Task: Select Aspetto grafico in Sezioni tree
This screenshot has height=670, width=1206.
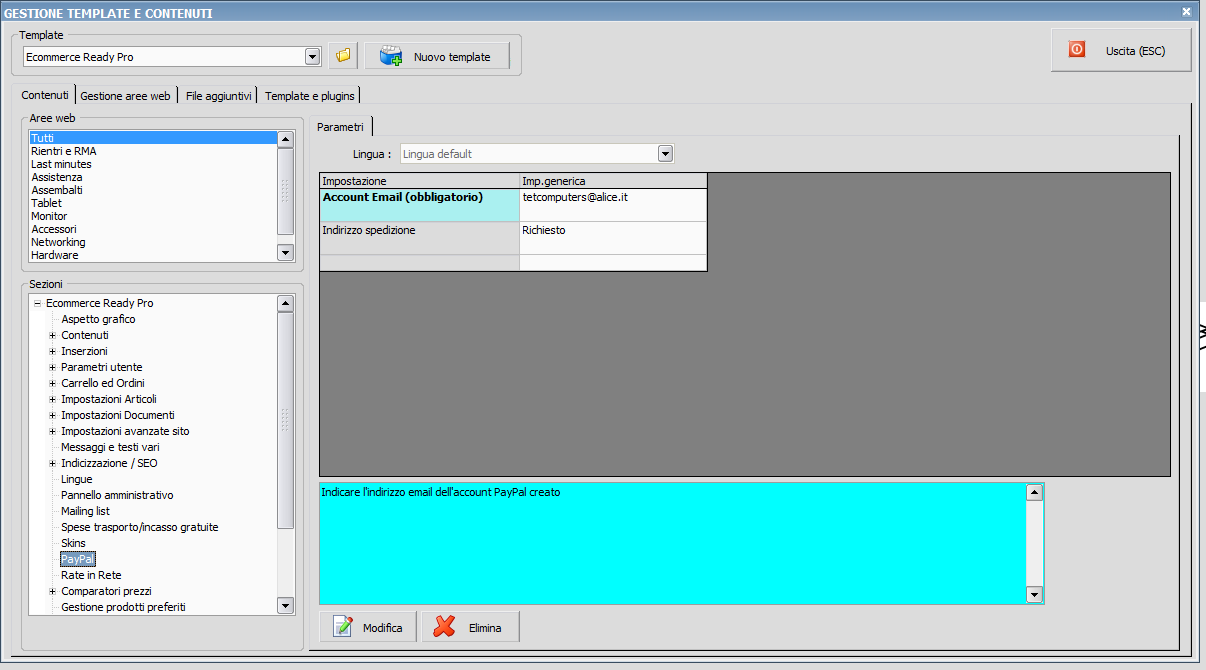Action: (x=98, y=319)
